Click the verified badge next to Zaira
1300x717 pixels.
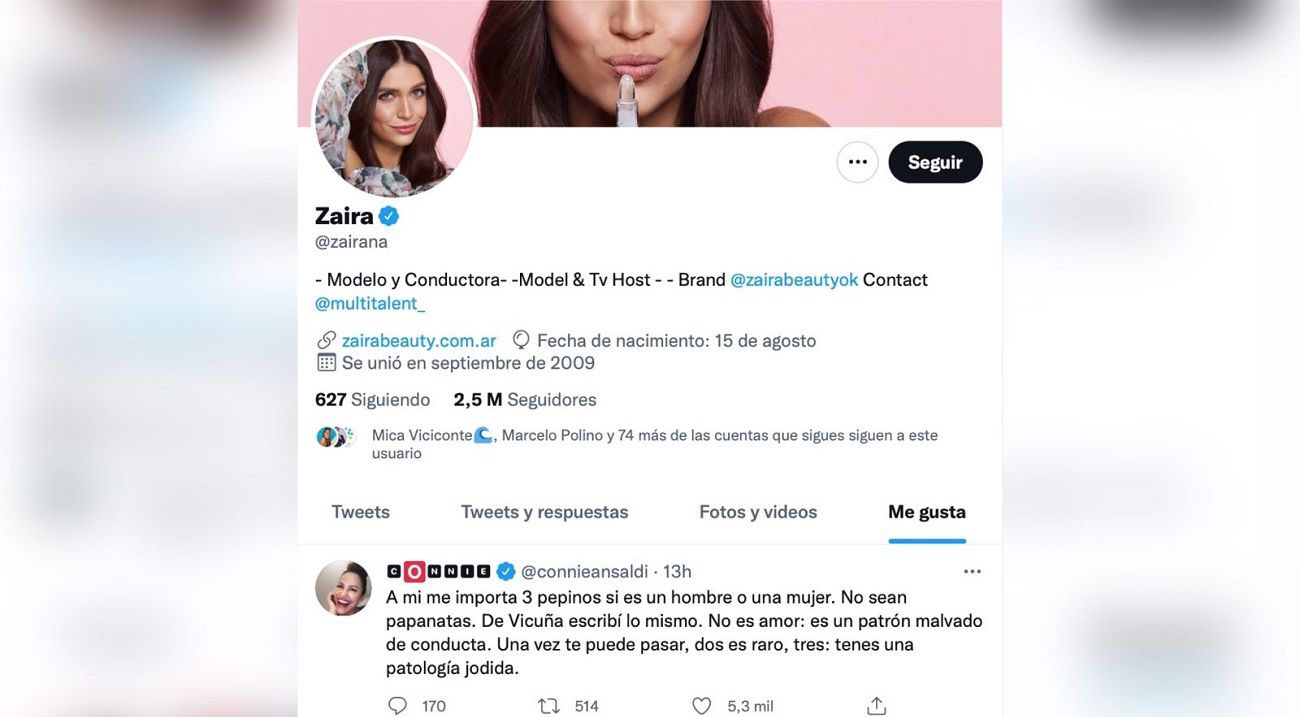(389, 216)
